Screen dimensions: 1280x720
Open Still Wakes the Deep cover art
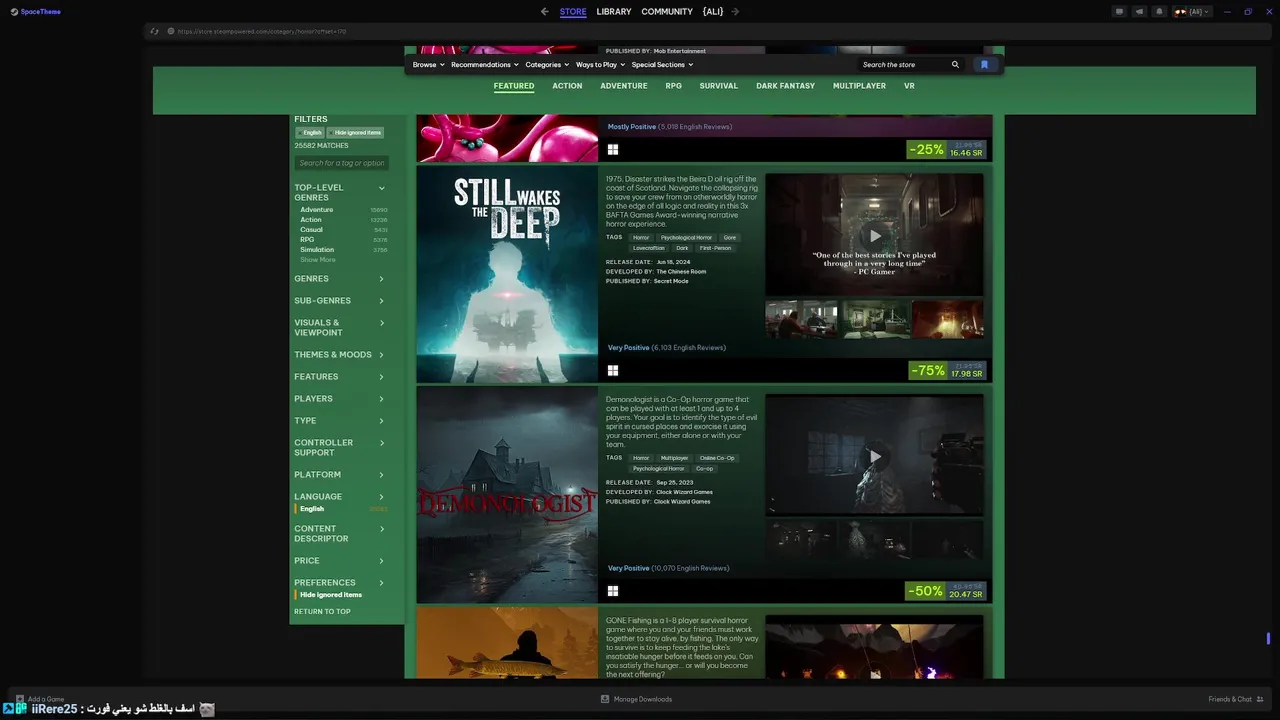click(507, 274)
